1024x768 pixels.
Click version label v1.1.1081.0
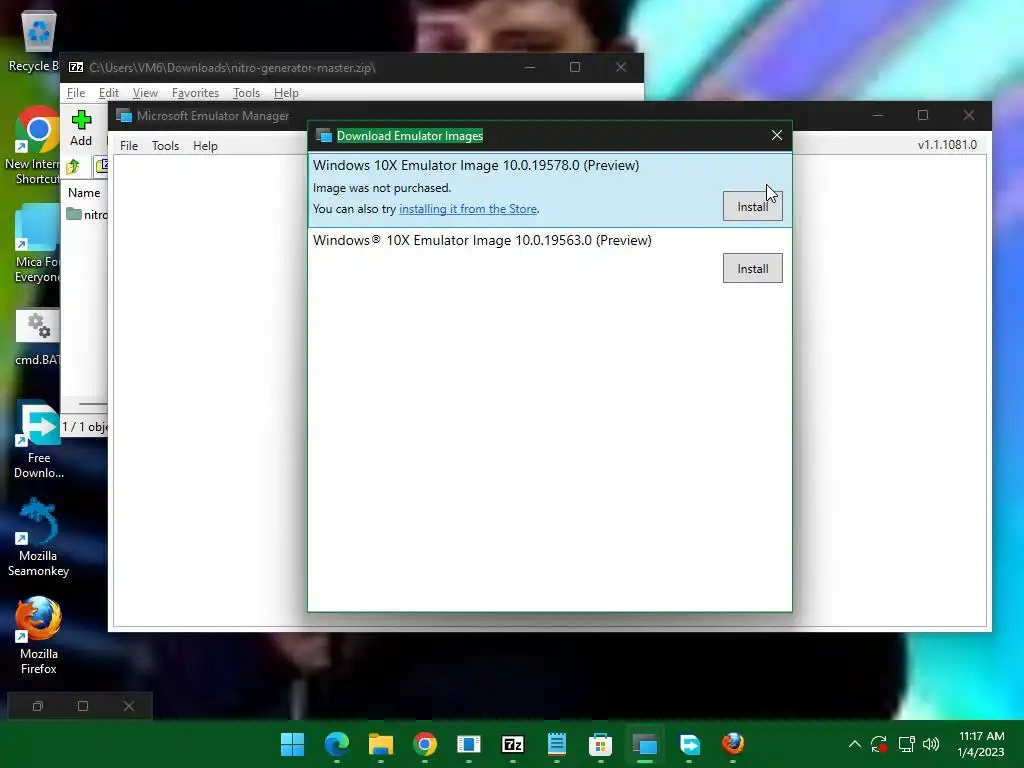click(x=947, y=145)
